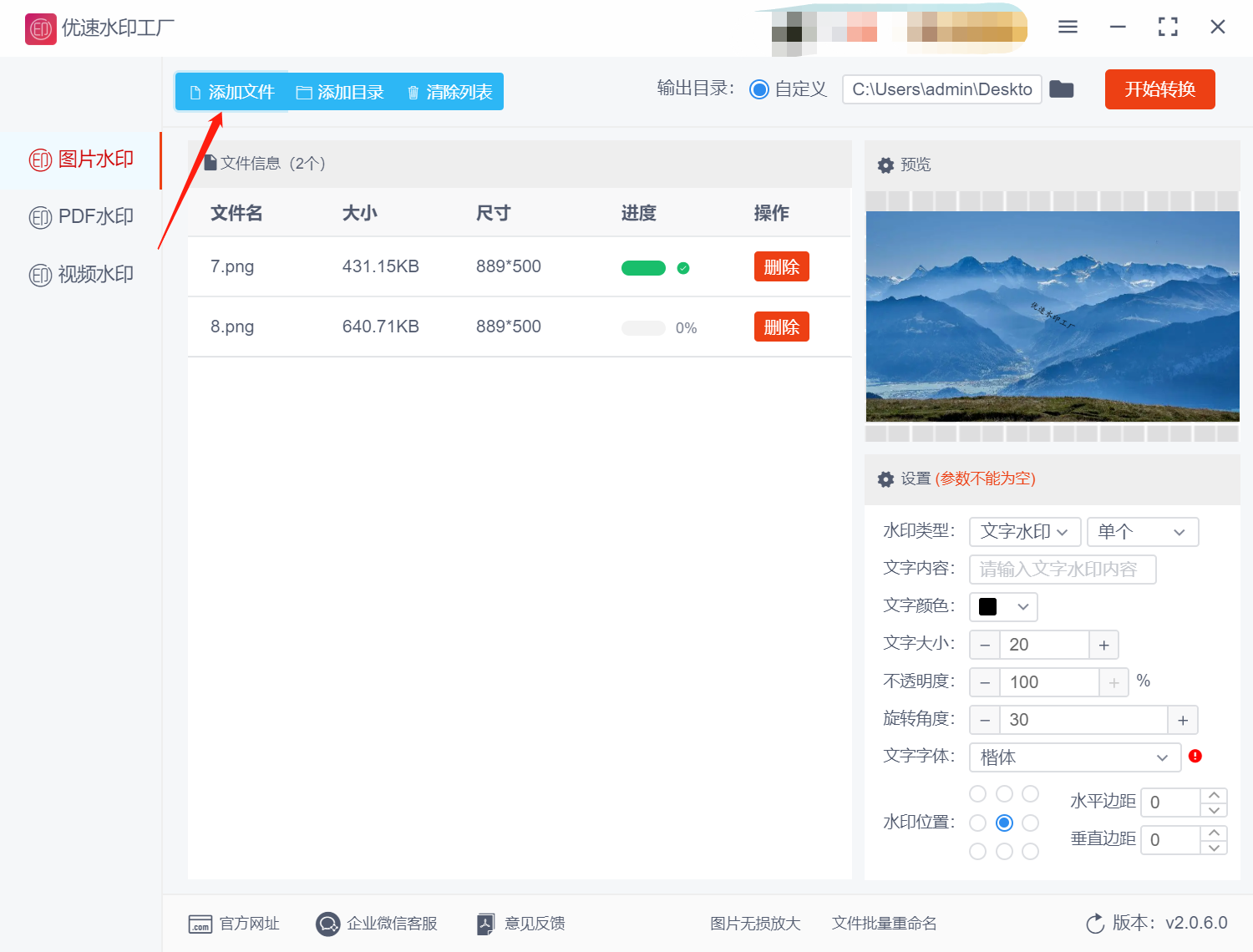Increase 水平边距 with the up arrow
Image resolution: width=1253 pixels, height=952 pixels.
[1215, 795]
